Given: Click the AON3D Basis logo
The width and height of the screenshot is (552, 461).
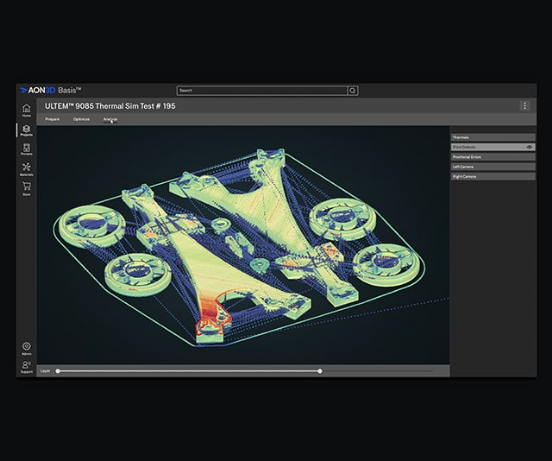Looking at the screenshot, I should (51, 90).
